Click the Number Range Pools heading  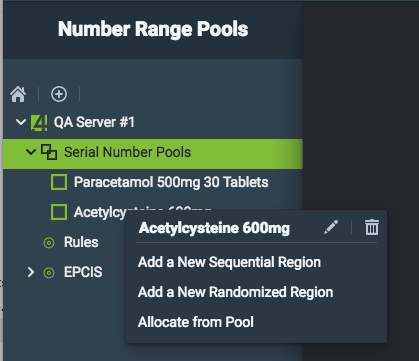tap(153, 29)
